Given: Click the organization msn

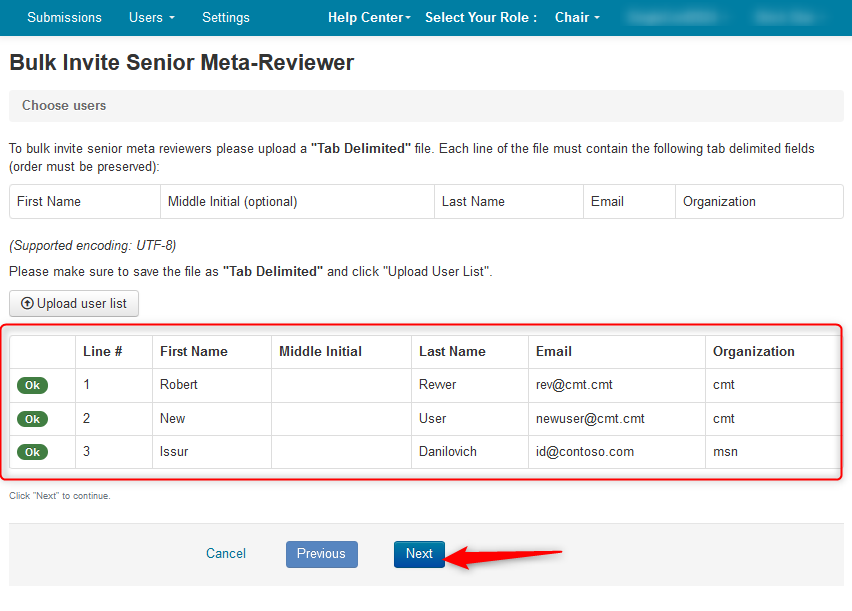Looking at the screenshot, I should 725,452.
